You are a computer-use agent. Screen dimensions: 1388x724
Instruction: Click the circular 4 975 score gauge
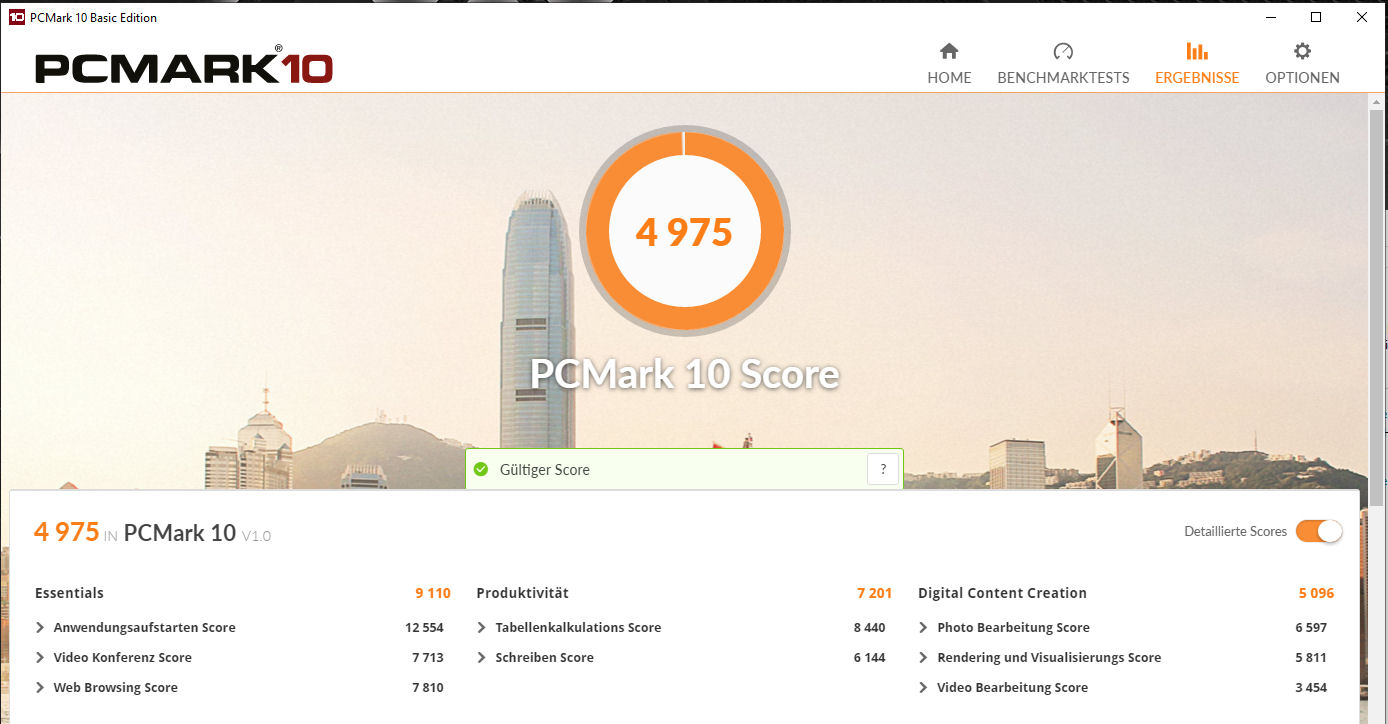coord(684,232)
